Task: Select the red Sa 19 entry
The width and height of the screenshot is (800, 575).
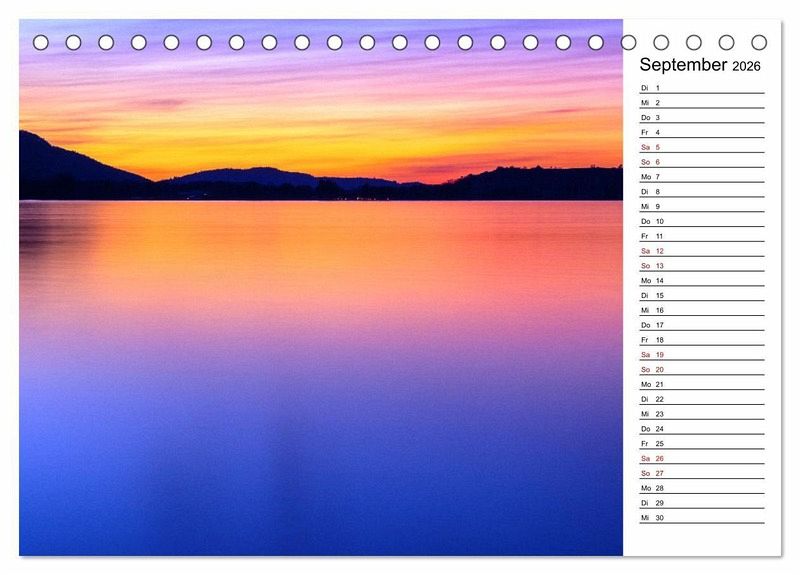Action: pyautogui.click(x=701, y=355)
